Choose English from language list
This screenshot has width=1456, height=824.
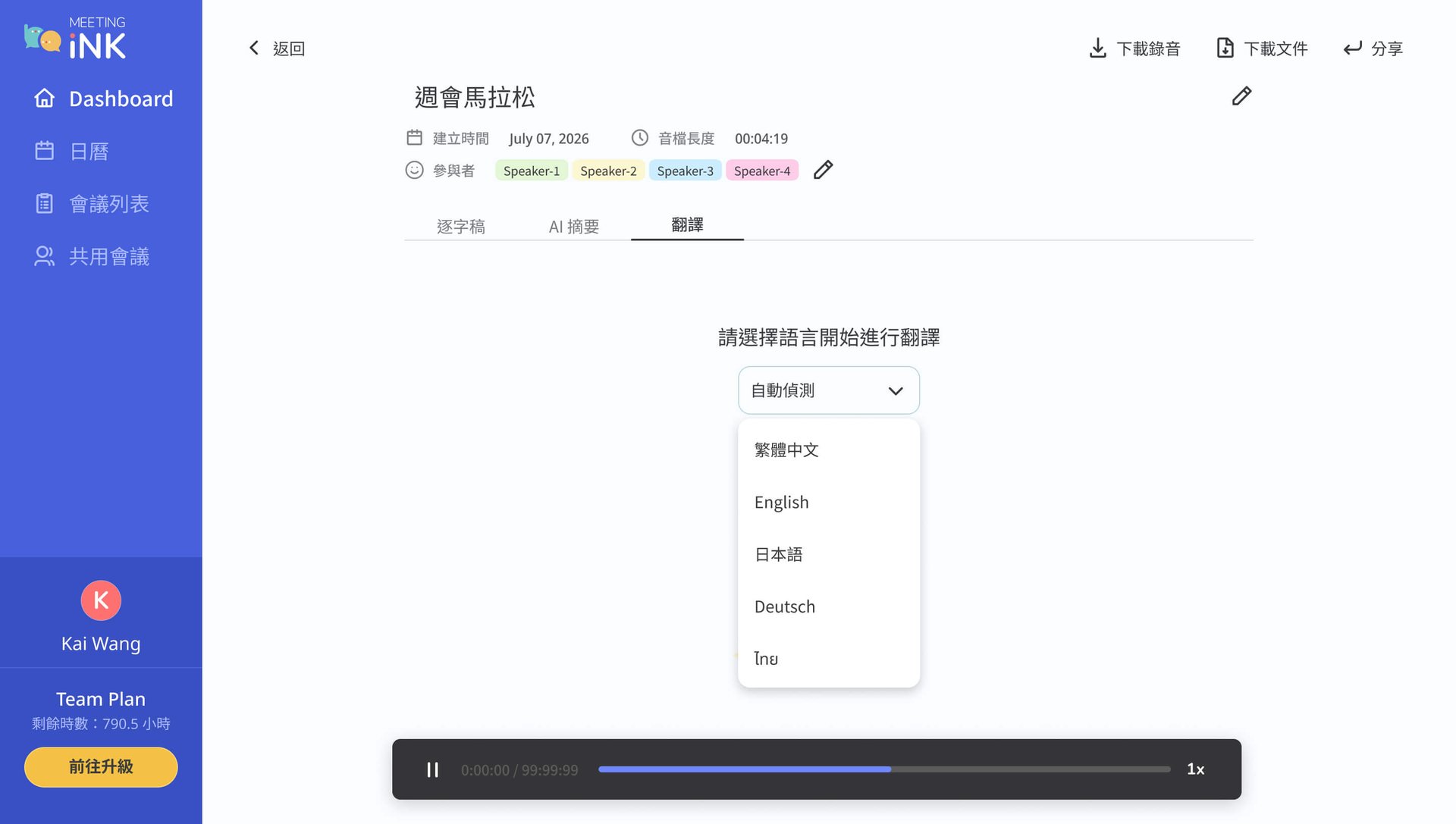[829, 503]
